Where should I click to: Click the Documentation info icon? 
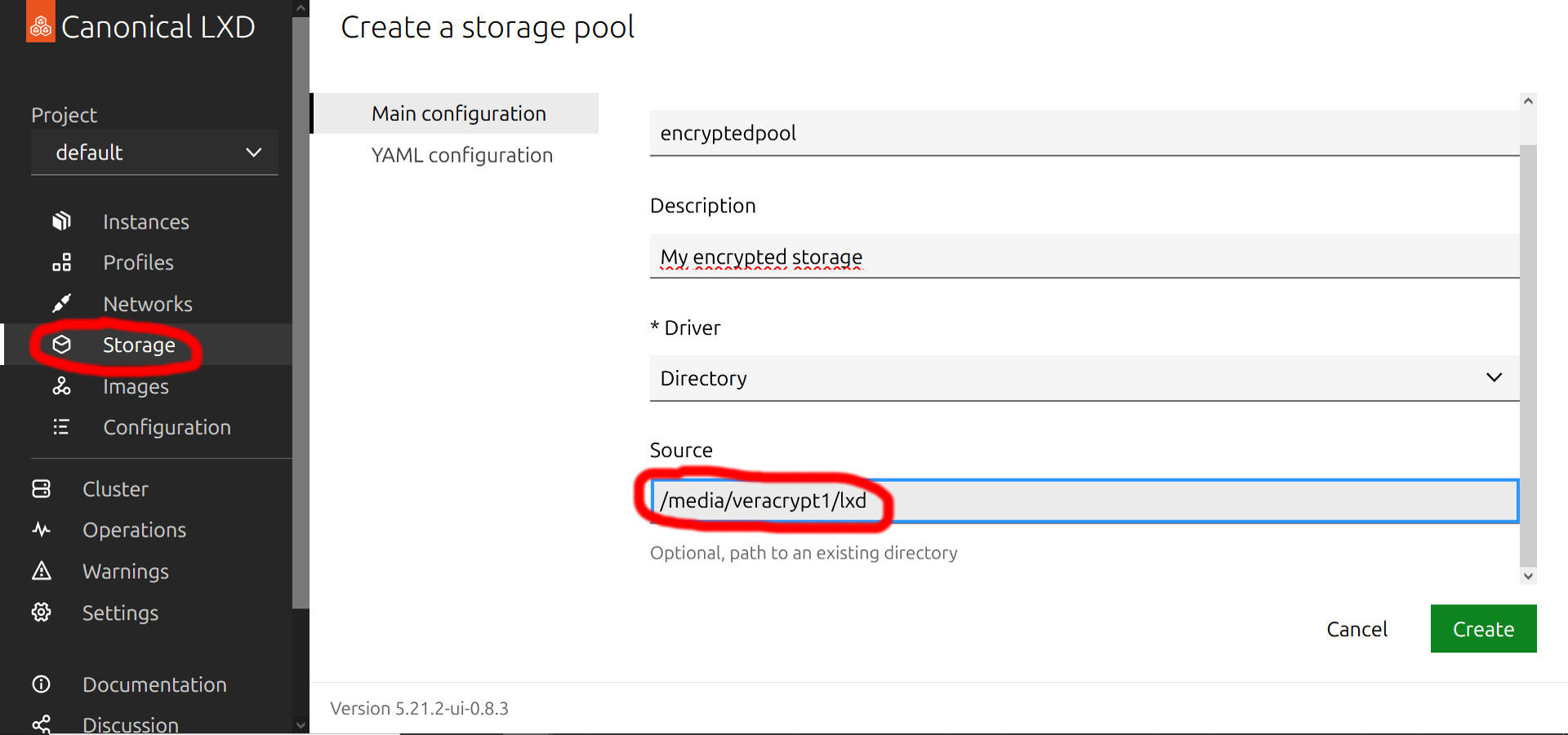click(x=41, y=684)
